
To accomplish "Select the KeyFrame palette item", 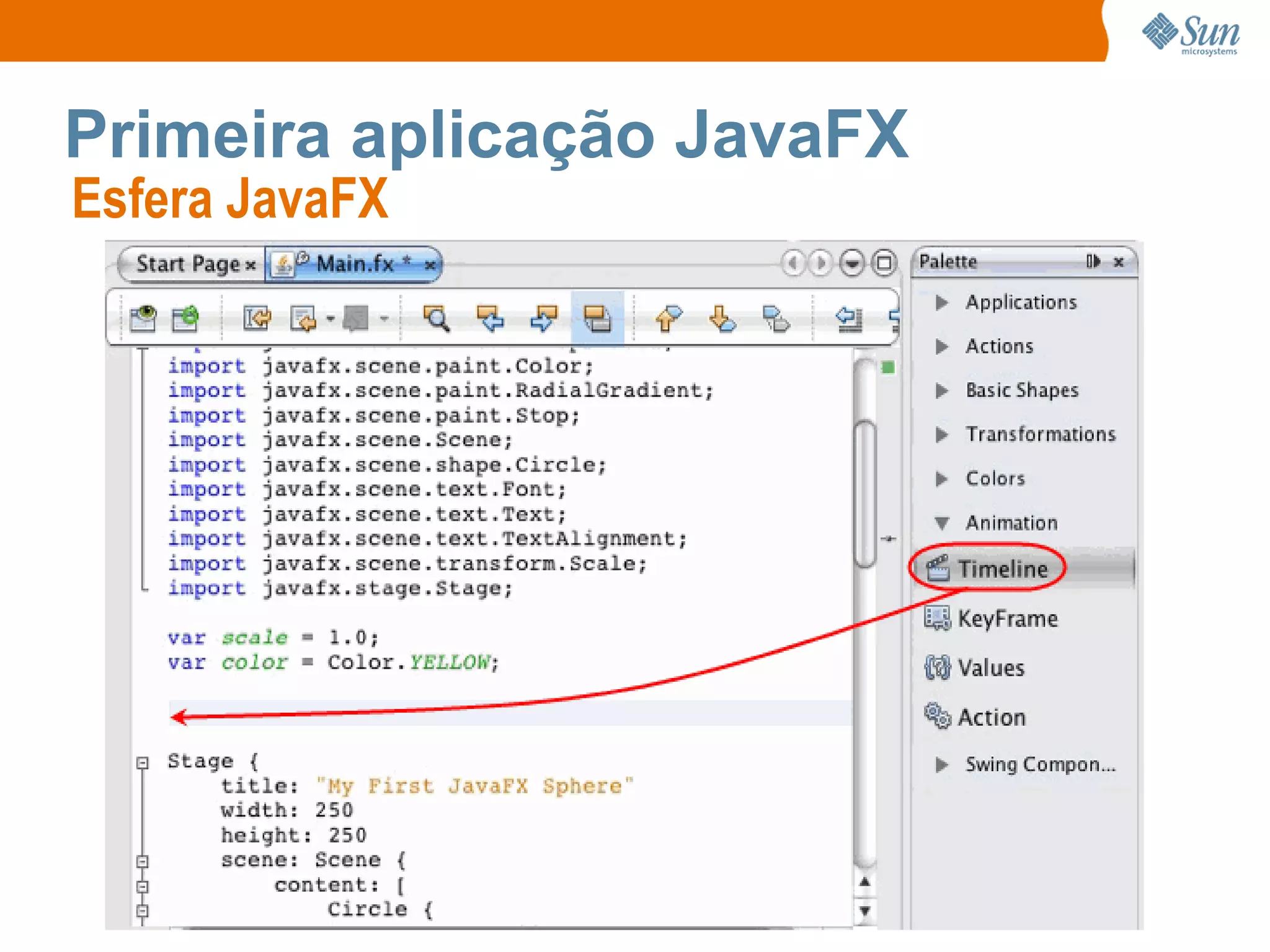I will [1025, 619].
